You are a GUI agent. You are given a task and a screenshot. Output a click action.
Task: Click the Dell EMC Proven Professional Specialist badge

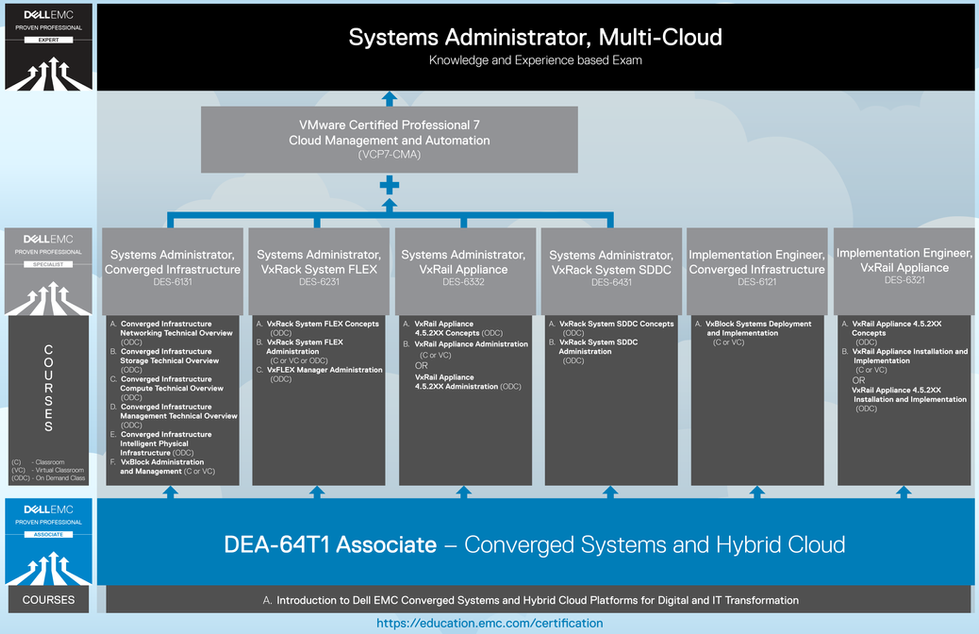(x=49, y=271)
